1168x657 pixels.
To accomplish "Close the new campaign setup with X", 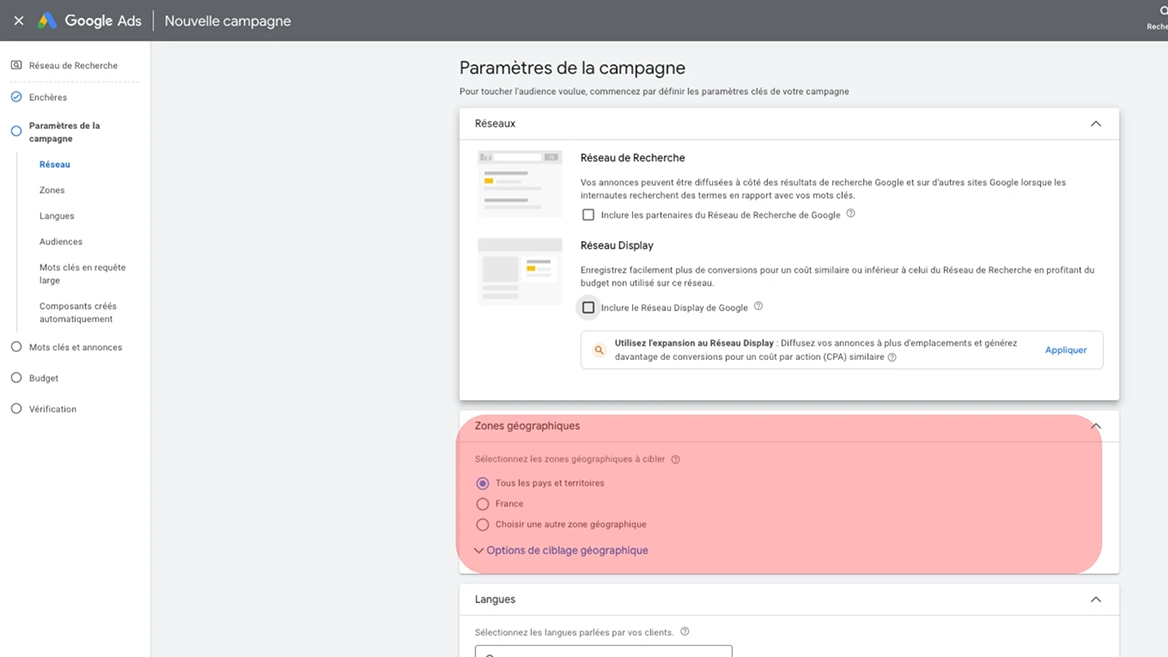I will [19, 21].
